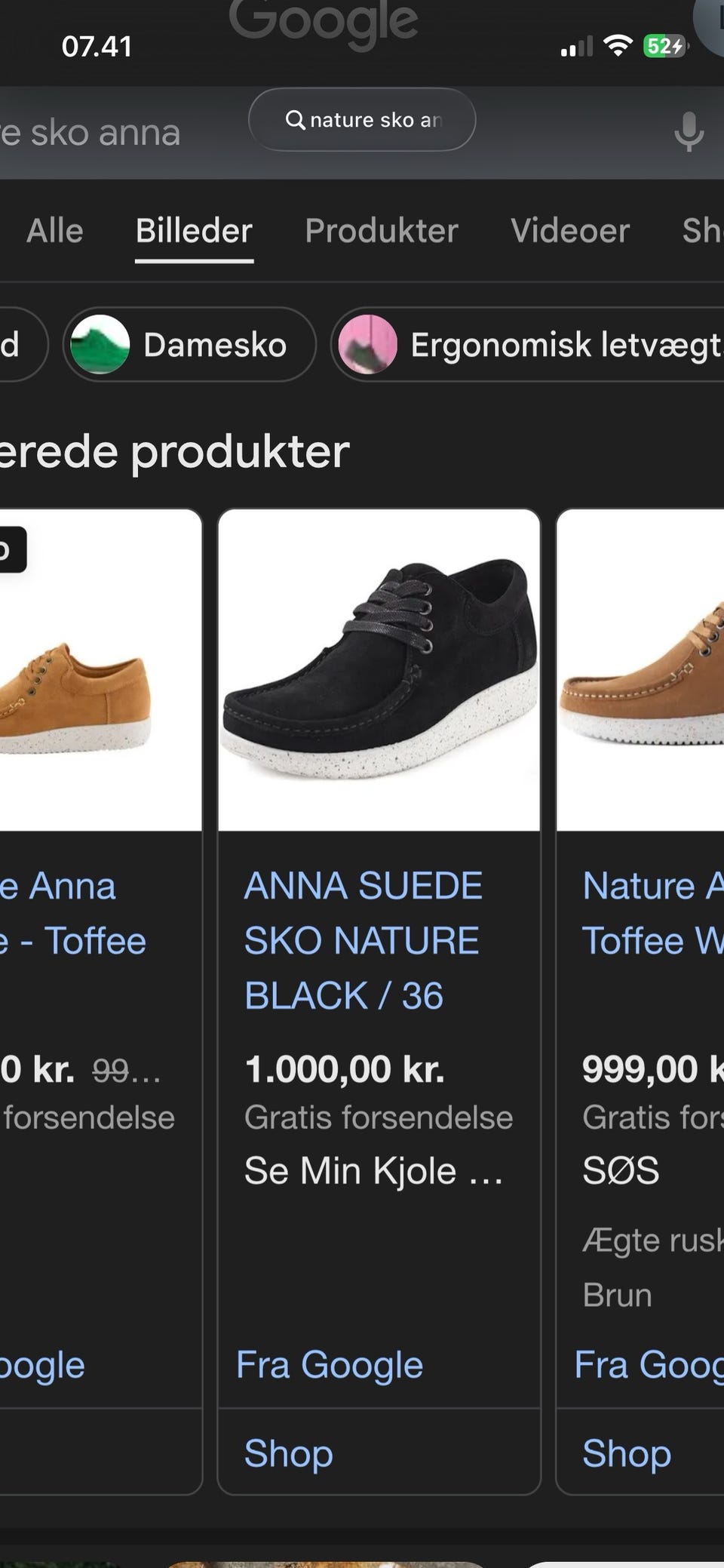This screenshot has width=724, height=1568.
Task: Filter results by Damesko chip
Action: 214,345
